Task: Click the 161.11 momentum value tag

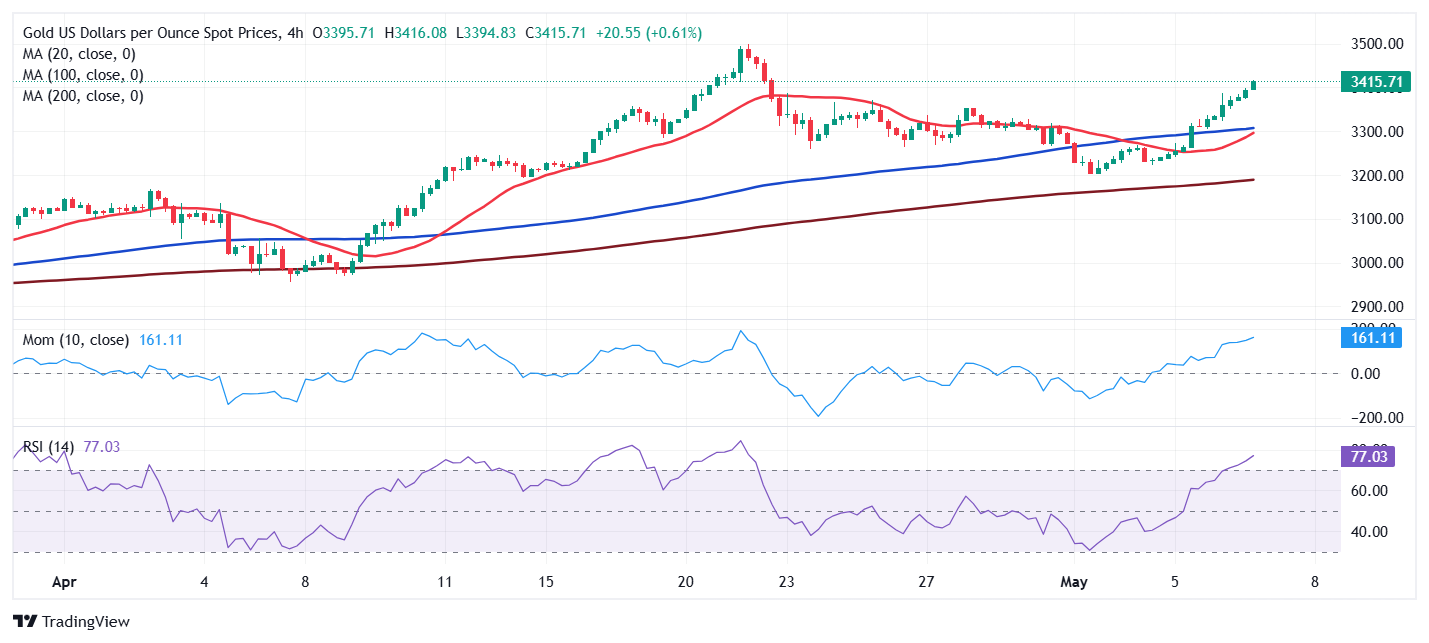Action: point(1370,338)
